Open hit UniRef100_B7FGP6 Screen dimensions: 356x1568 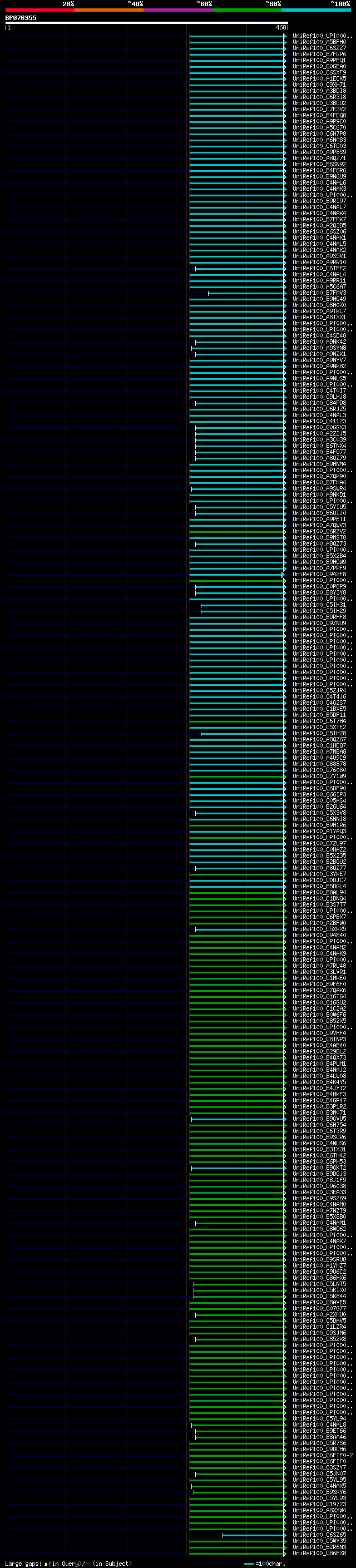coord(319,54)
